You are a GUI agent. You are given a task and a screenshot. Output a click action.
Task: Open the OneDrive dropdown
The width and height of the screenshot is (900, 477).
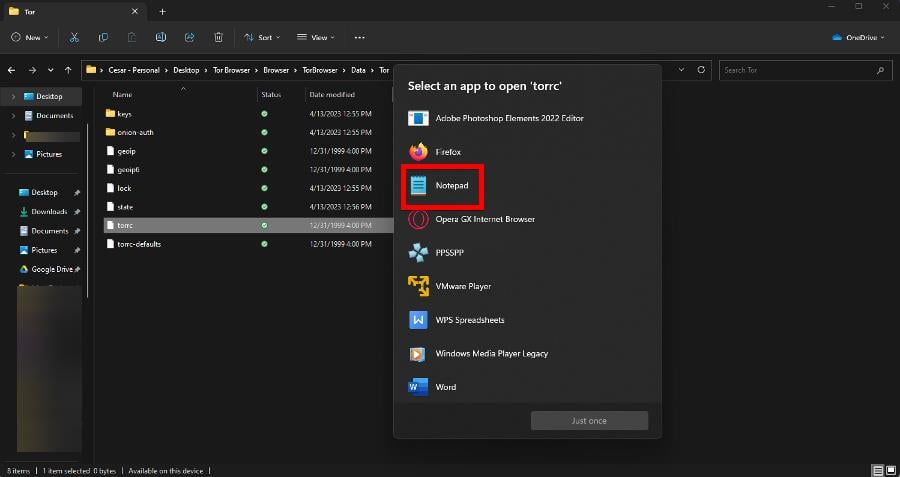click(x=859, y=37)
